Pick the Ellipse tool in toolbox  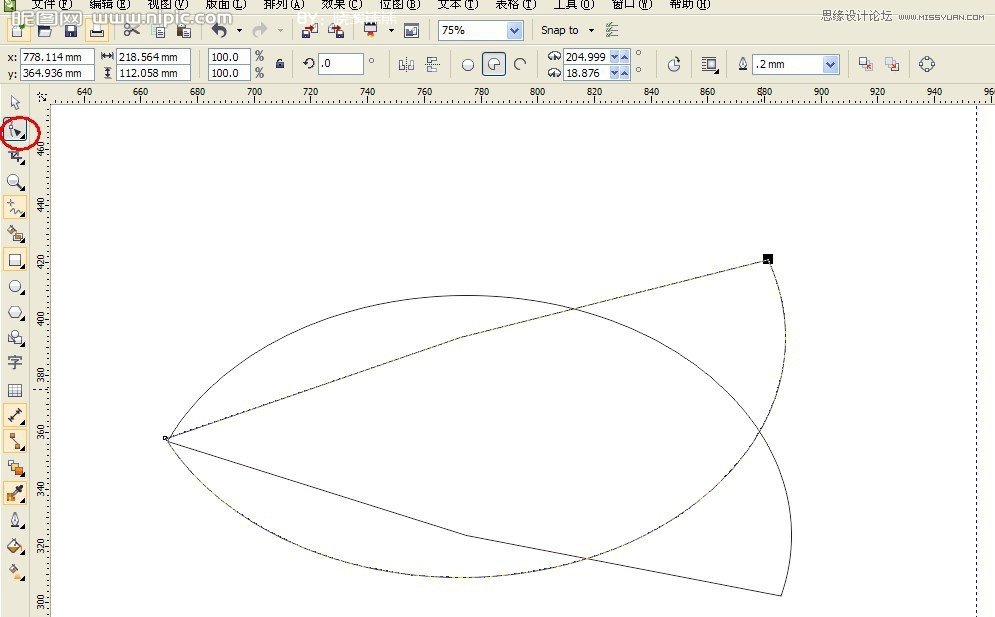pos(15,287)
